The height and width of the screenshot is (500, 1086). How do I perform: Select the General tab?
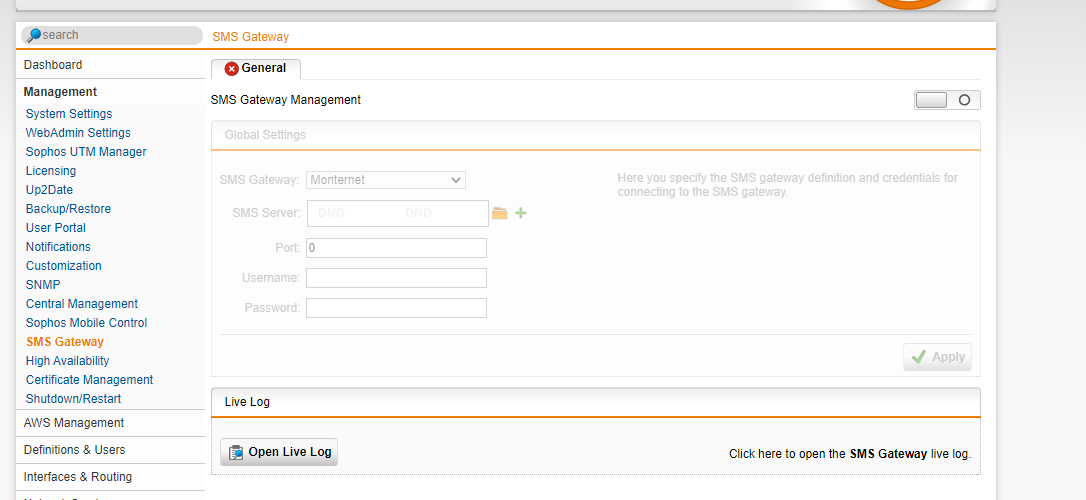pos(256,69)
